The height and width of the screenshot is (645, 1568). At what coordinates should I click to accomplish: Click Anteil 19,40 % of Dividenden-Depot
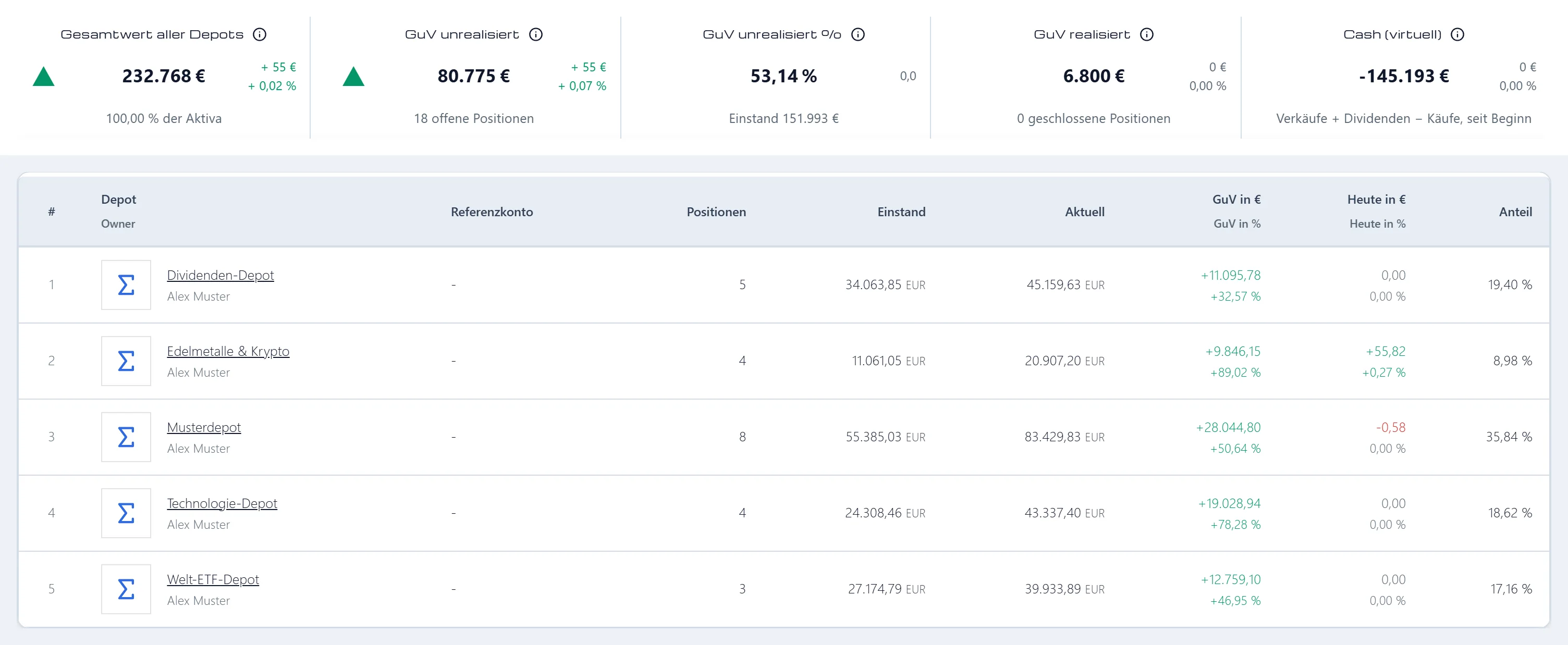coord(1510,285)
